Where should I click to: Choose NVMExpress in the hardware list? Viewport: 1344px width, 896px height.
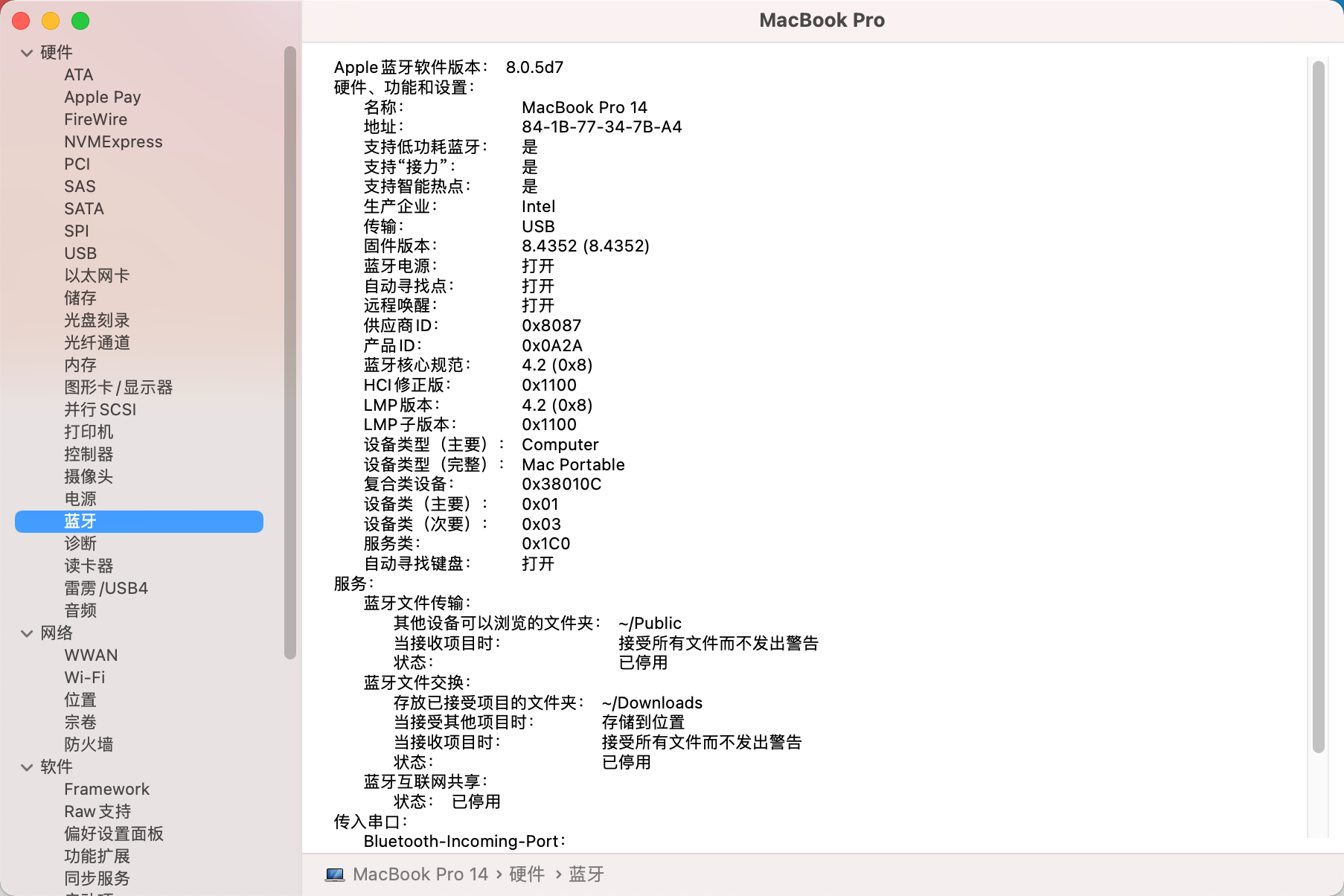click(x=113, y=142)
